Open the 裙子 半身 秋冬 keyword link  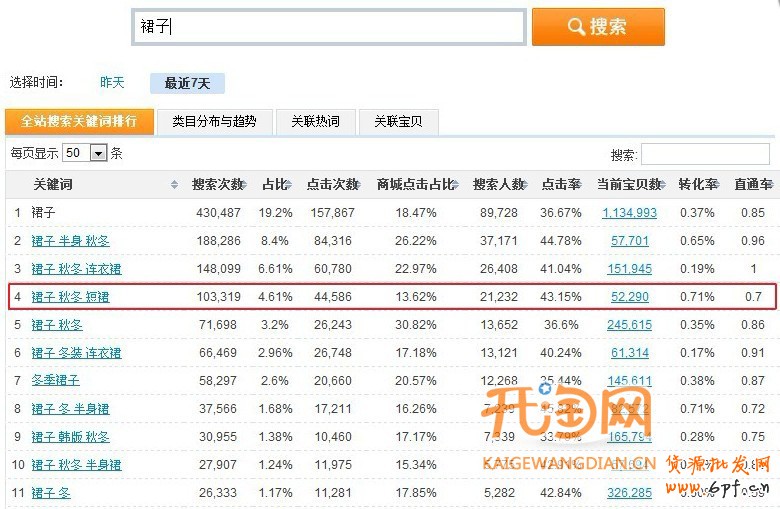70,241
